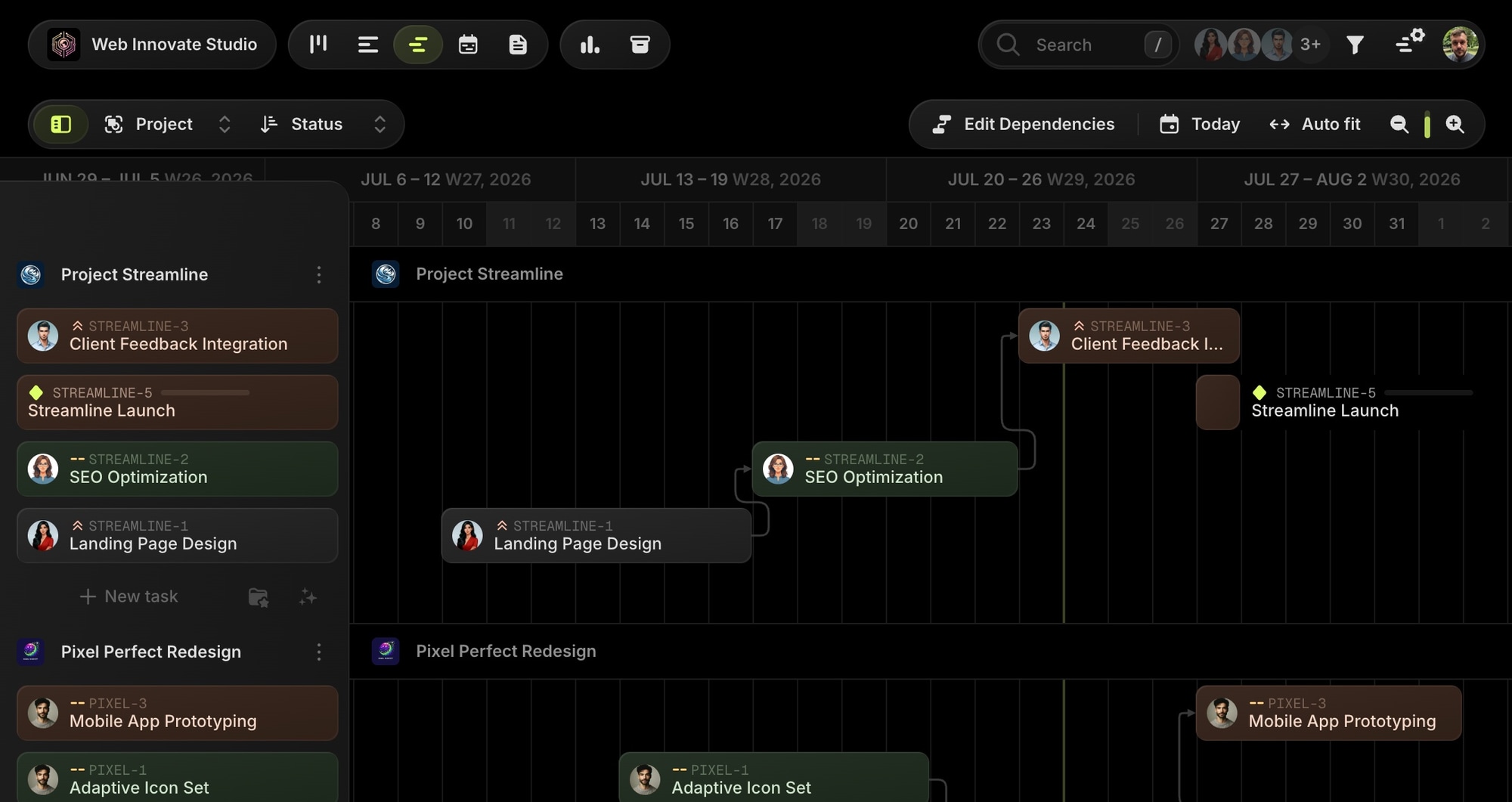
Task: Click STREAMLINE-3 bar on the timeline
Action: pos(1129,336)
